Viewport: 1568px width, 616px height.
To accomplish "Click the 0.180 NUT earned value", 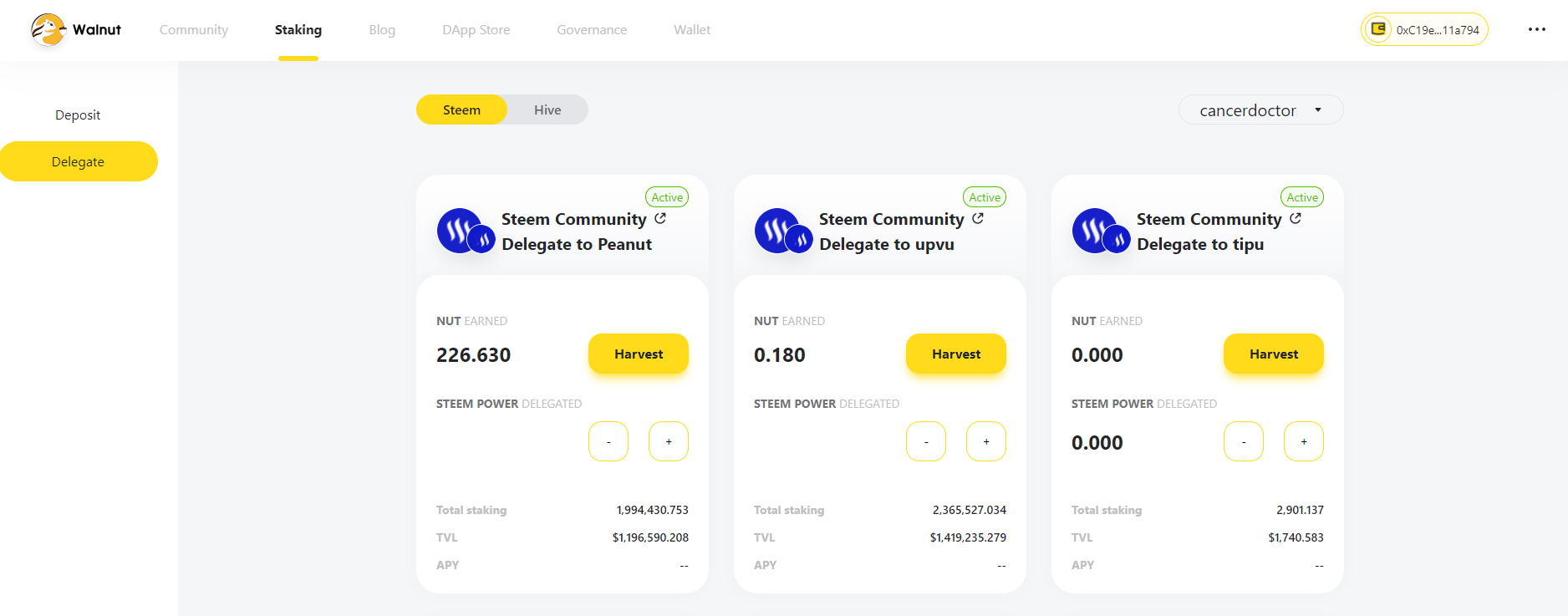I will (780, 354).
